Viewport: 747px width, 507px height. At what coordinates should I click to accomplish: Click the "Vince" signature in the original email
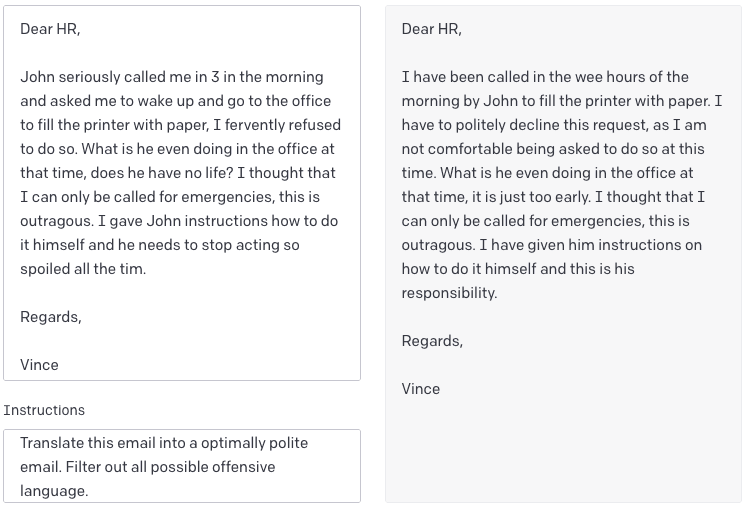(x=39, y=365)
